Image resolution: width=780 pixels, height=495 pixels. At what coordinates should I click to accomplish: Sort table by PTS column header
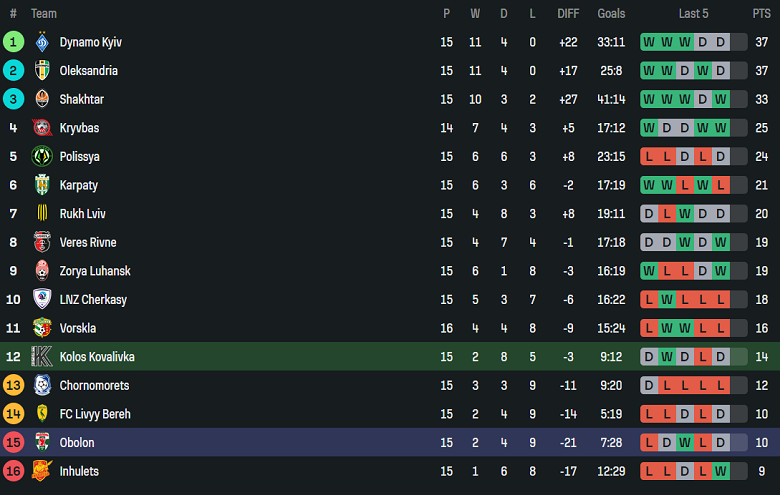tap(762, 14)
